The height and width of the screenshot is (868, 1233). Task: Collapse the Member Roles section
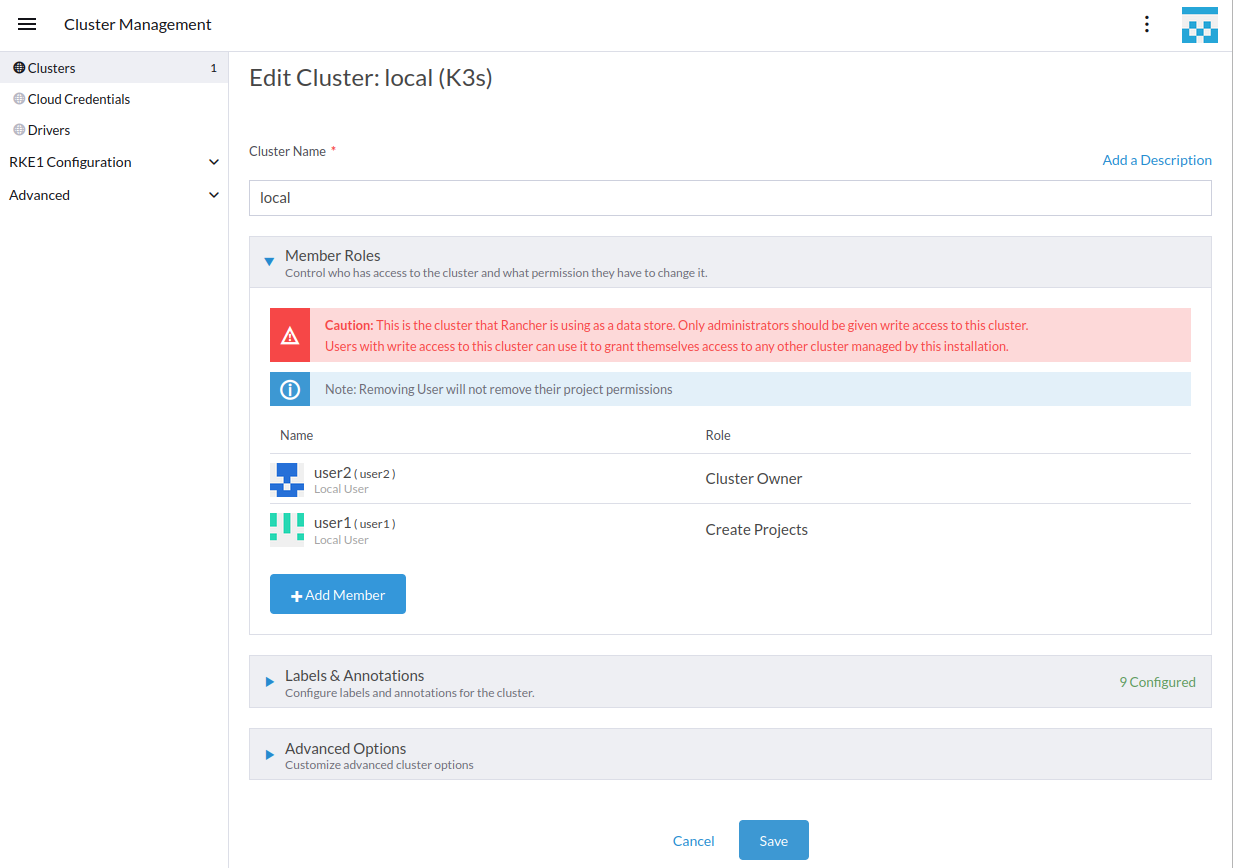[268, 260]
